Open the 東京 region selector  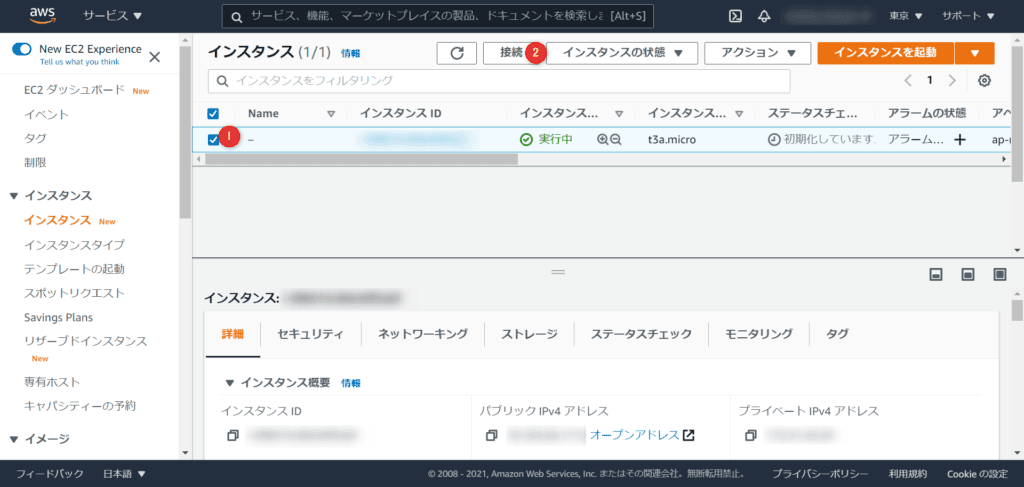(x=906, y=16)
